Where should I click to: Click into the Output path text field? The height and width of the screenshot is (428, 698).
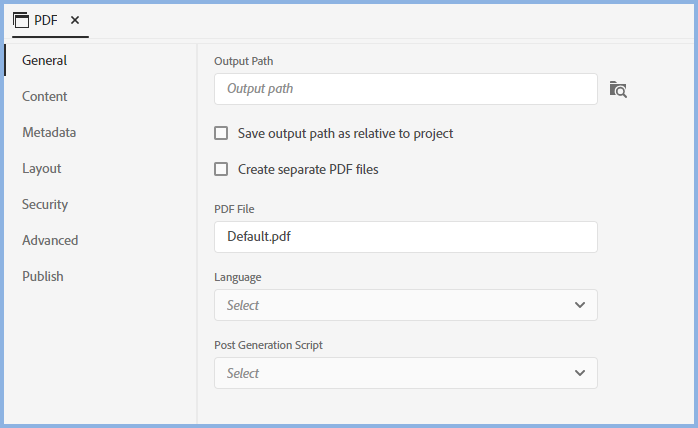pyautogui.click(x=405, y=89)
